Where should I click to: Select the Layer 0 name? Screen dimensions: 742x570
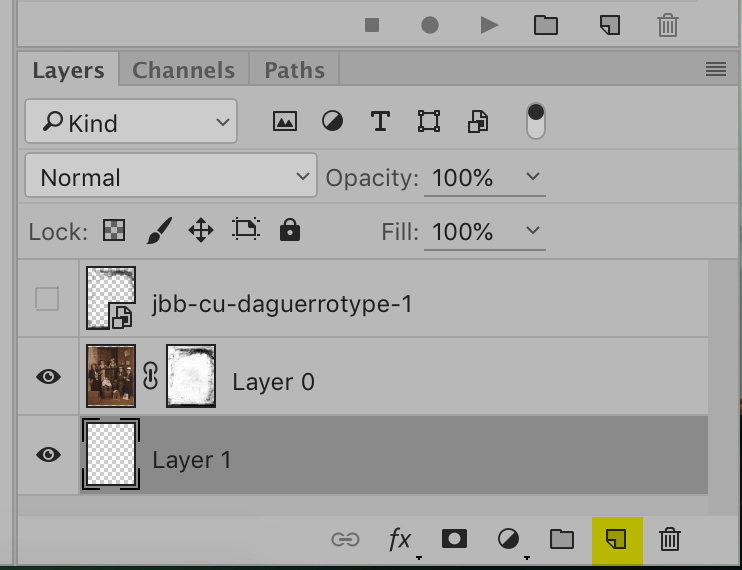[274, 382]
